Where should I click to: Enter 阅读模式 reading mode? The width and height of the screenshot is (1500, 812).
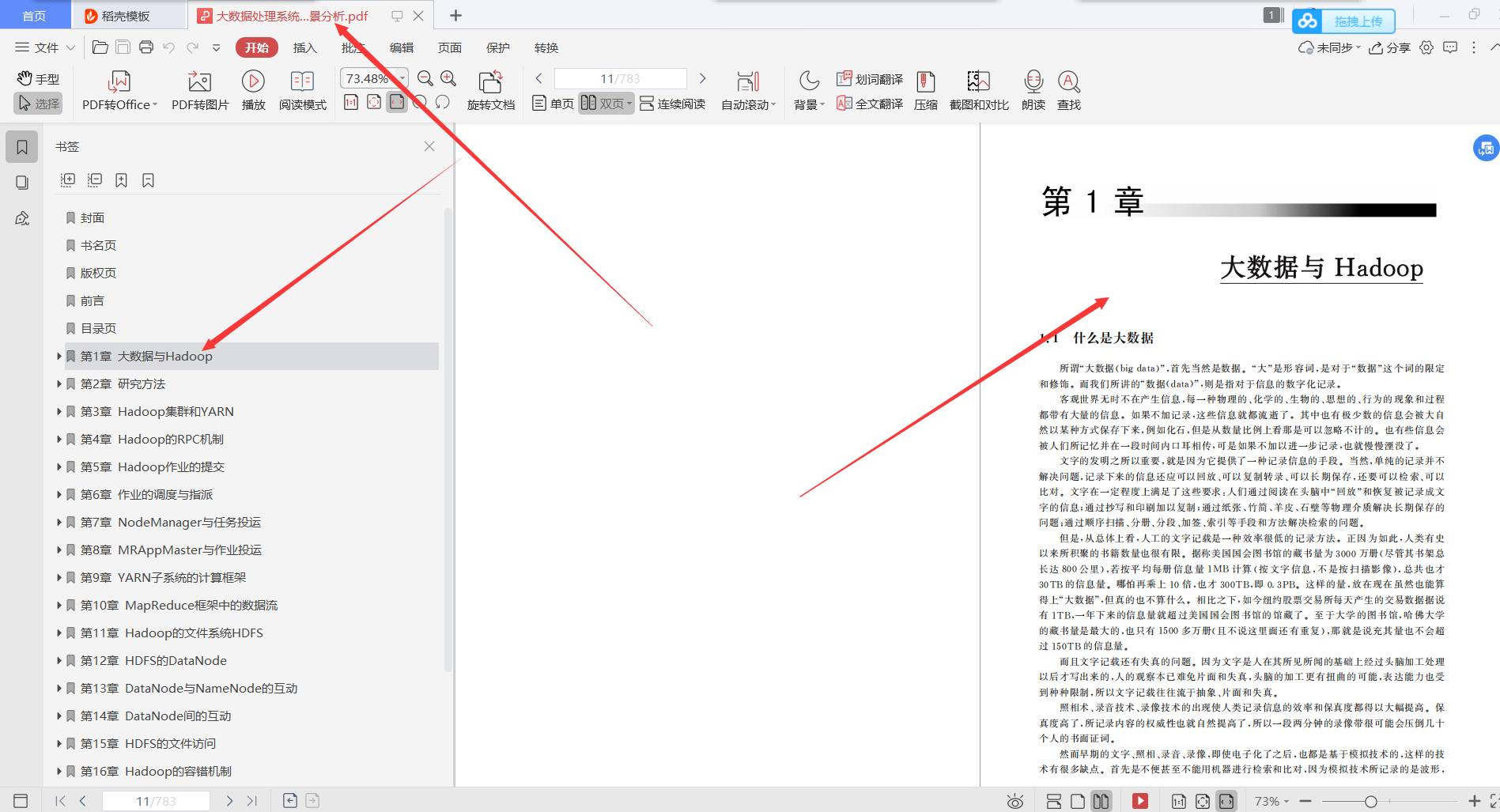pos(302,91)
